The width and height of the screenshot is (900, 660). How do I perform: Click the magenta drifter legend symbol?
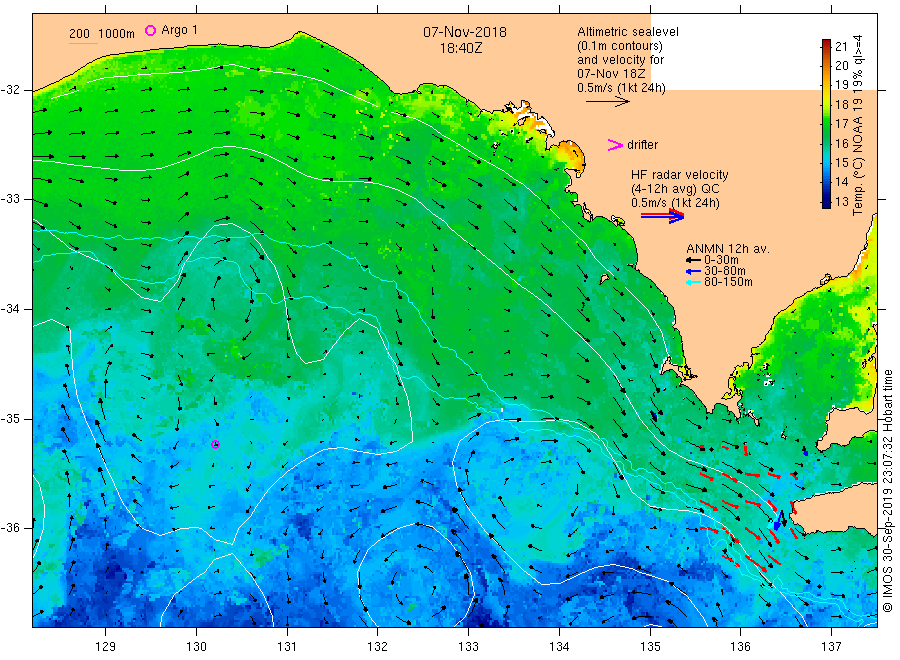[615, 145]
